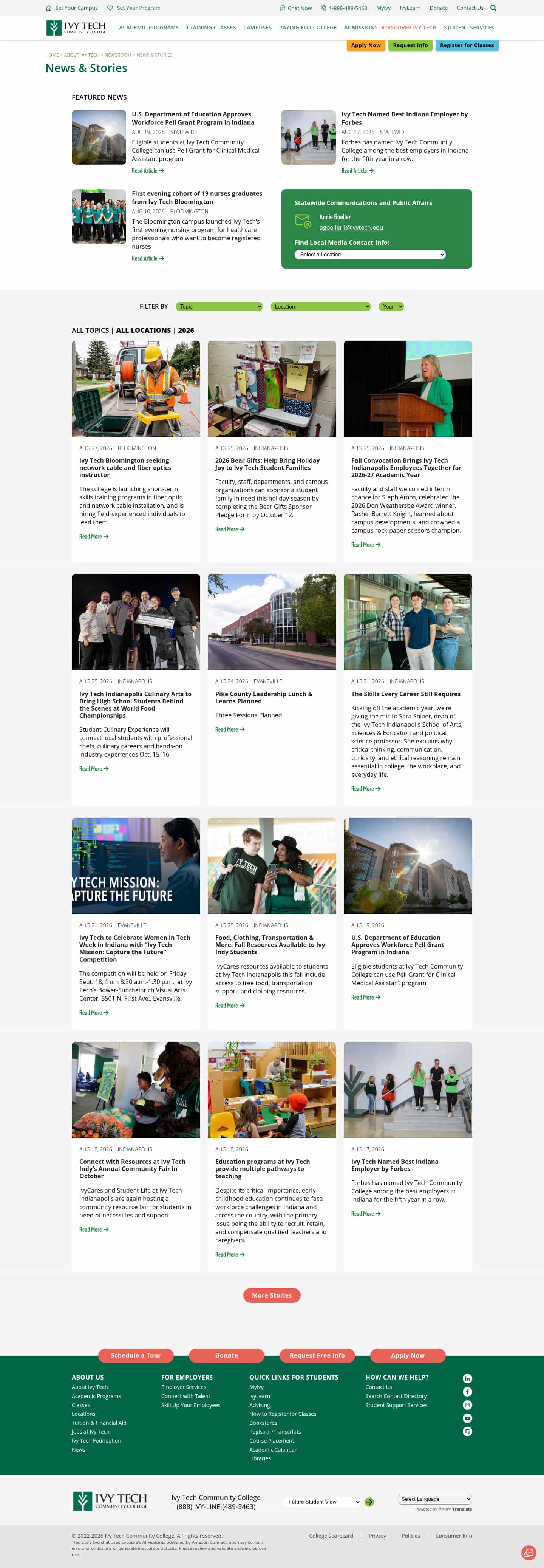
Task: Click the green go arrow beside Future Student View
Action: point(369,1502)
